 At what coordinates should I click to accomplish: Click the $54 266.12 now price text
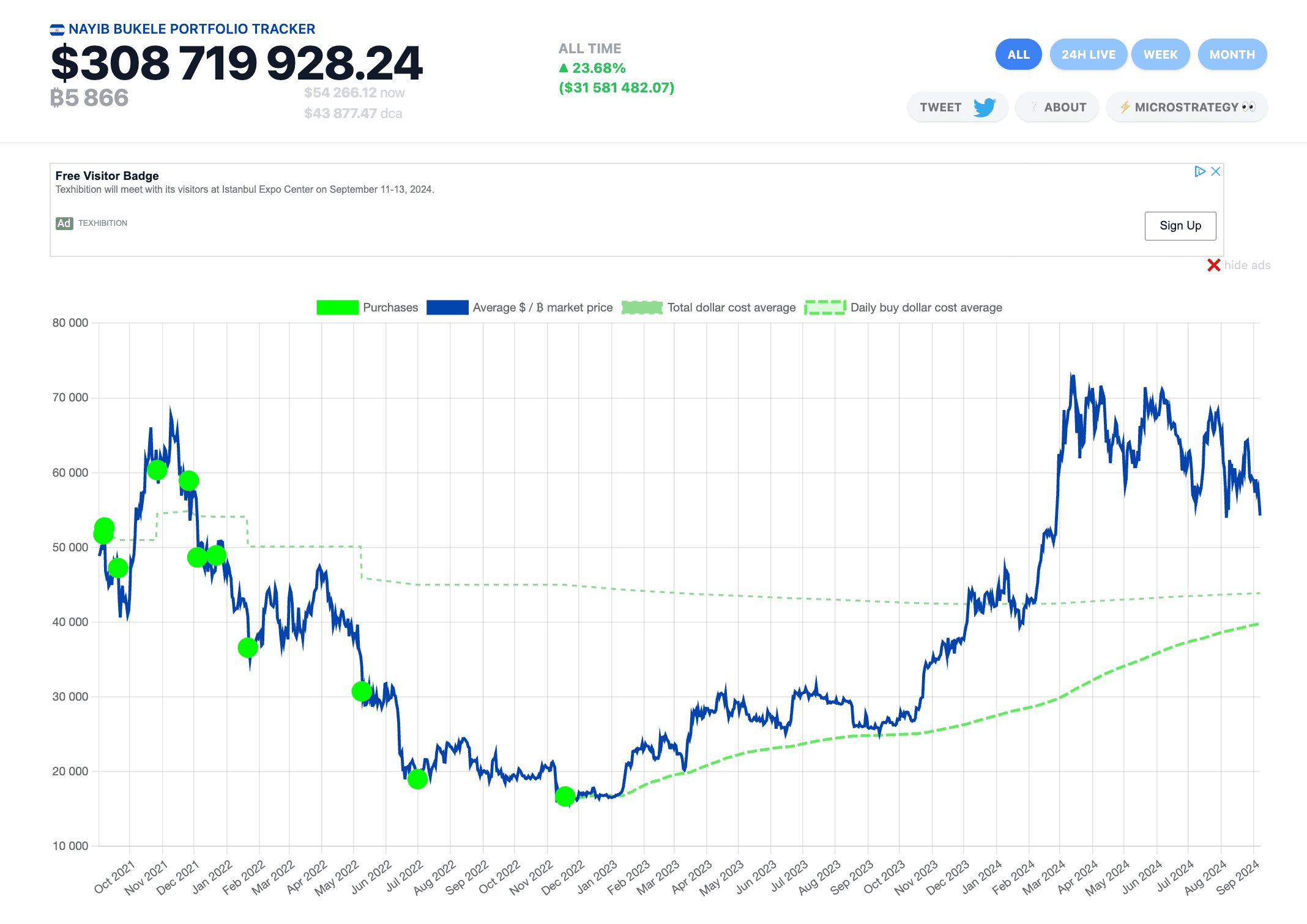[354, 92]
